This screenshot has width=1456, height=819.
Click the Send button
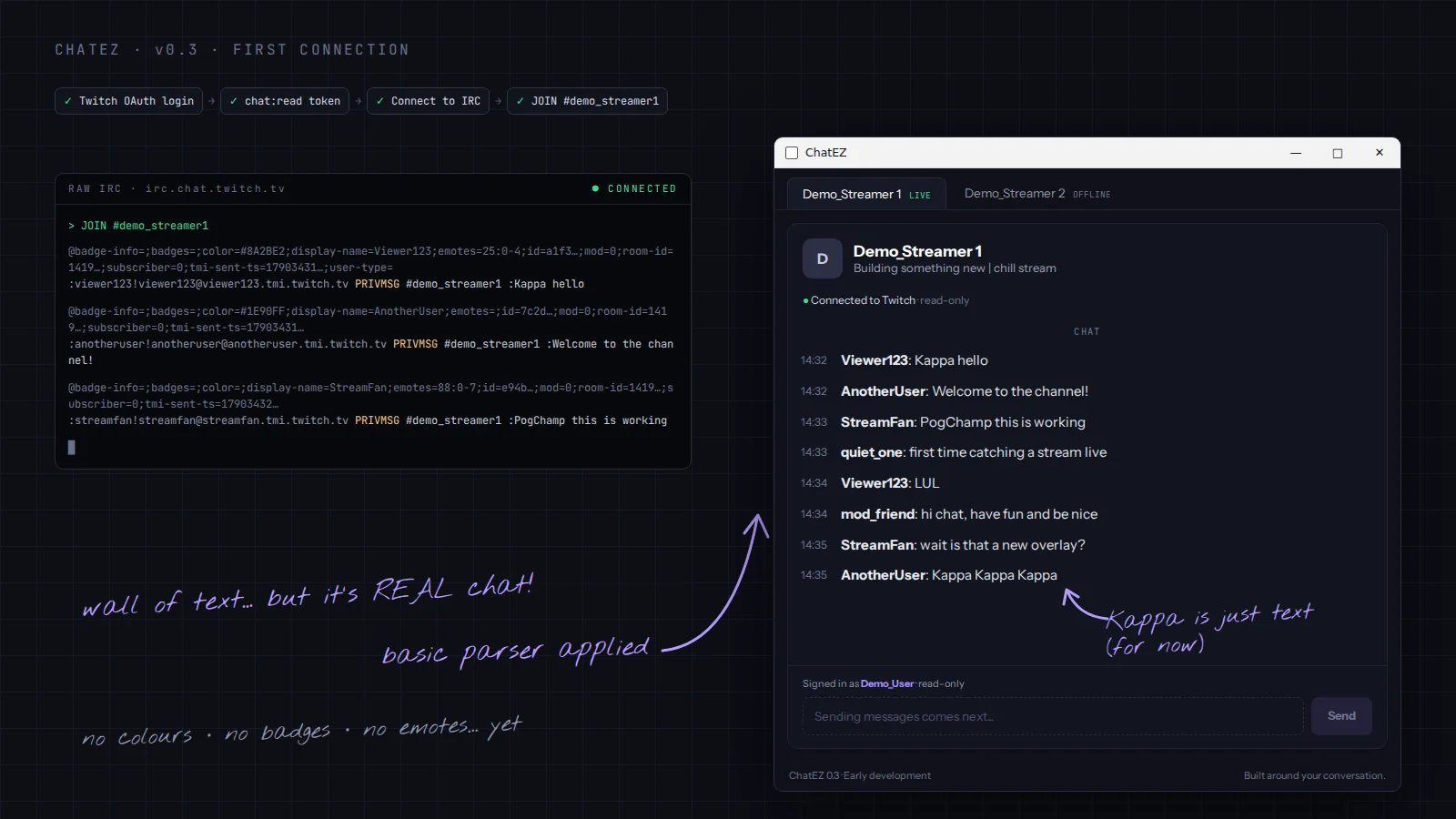[x=1341, y=716]
